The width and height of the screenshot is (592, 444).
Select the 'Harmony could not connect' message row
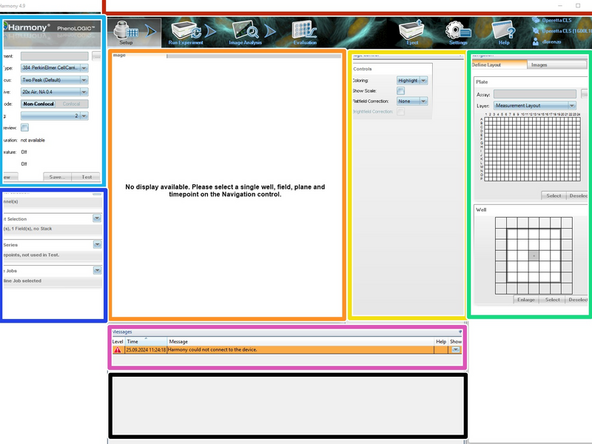[x=287, y=350]
